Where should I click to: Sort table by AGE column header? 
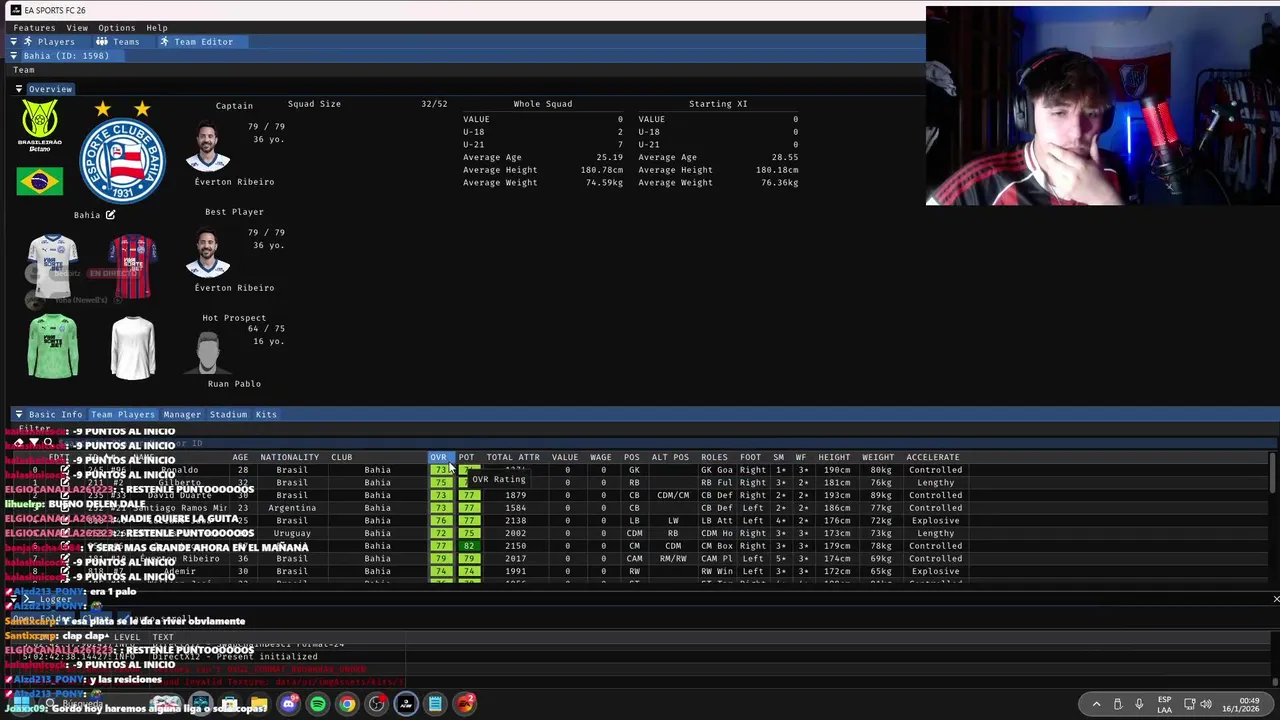click(x=240, y=457)
